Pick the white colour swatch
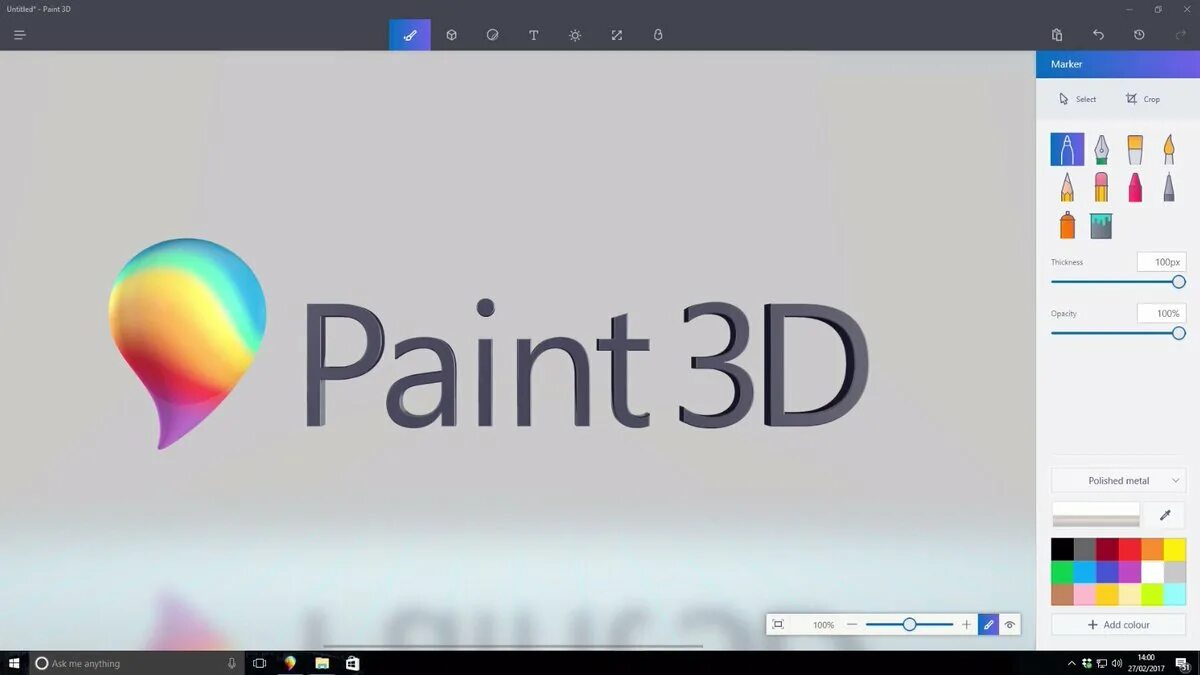Image resolution: width=1200 pixels, height=675 pixels. [x=1152, y=572]
